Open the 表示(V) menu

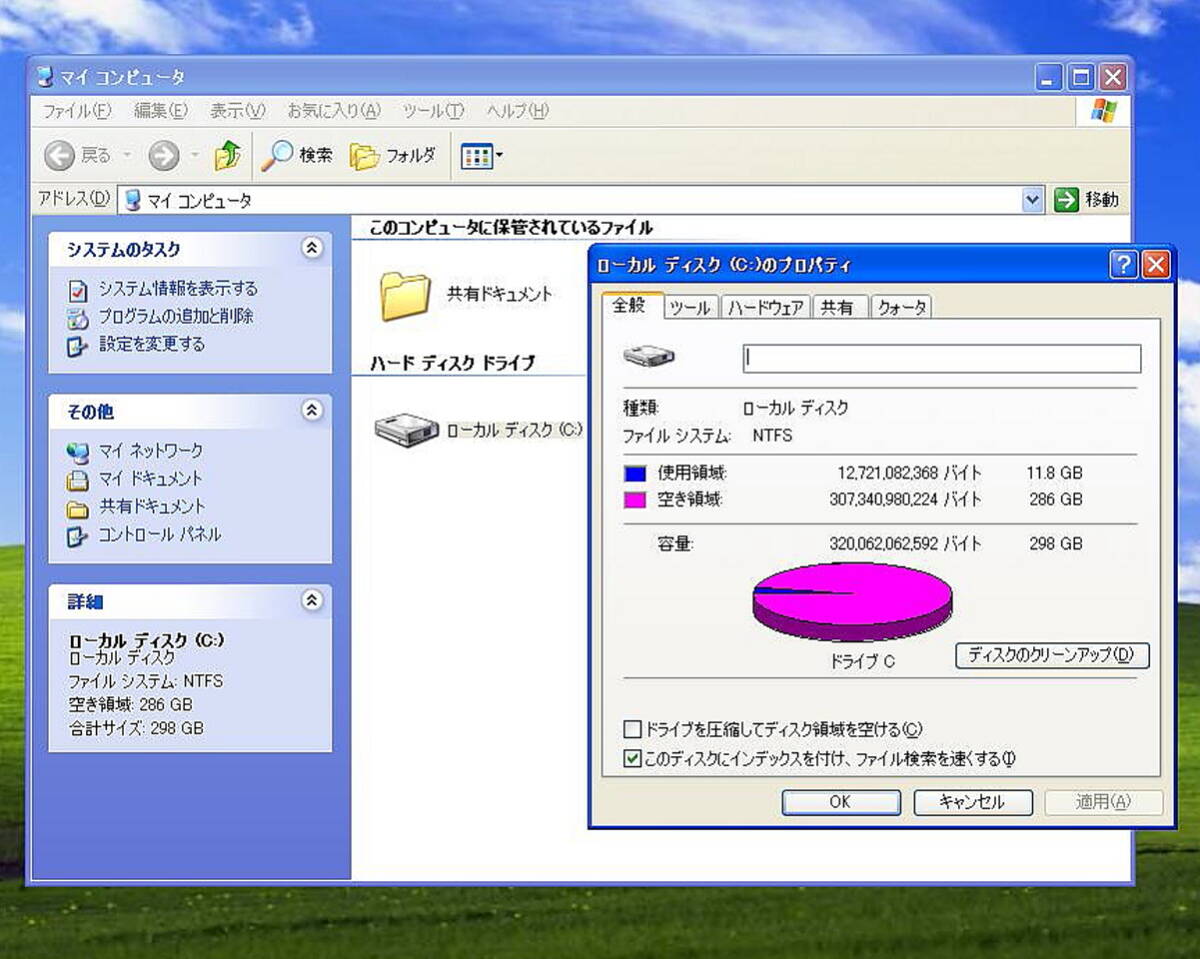click(x=238, y=111)
